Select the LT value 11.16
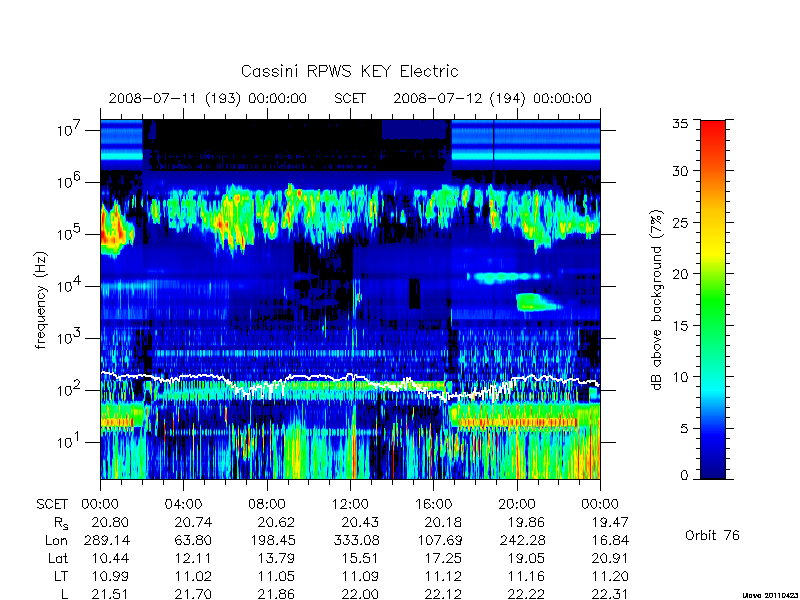 (526, 577)
